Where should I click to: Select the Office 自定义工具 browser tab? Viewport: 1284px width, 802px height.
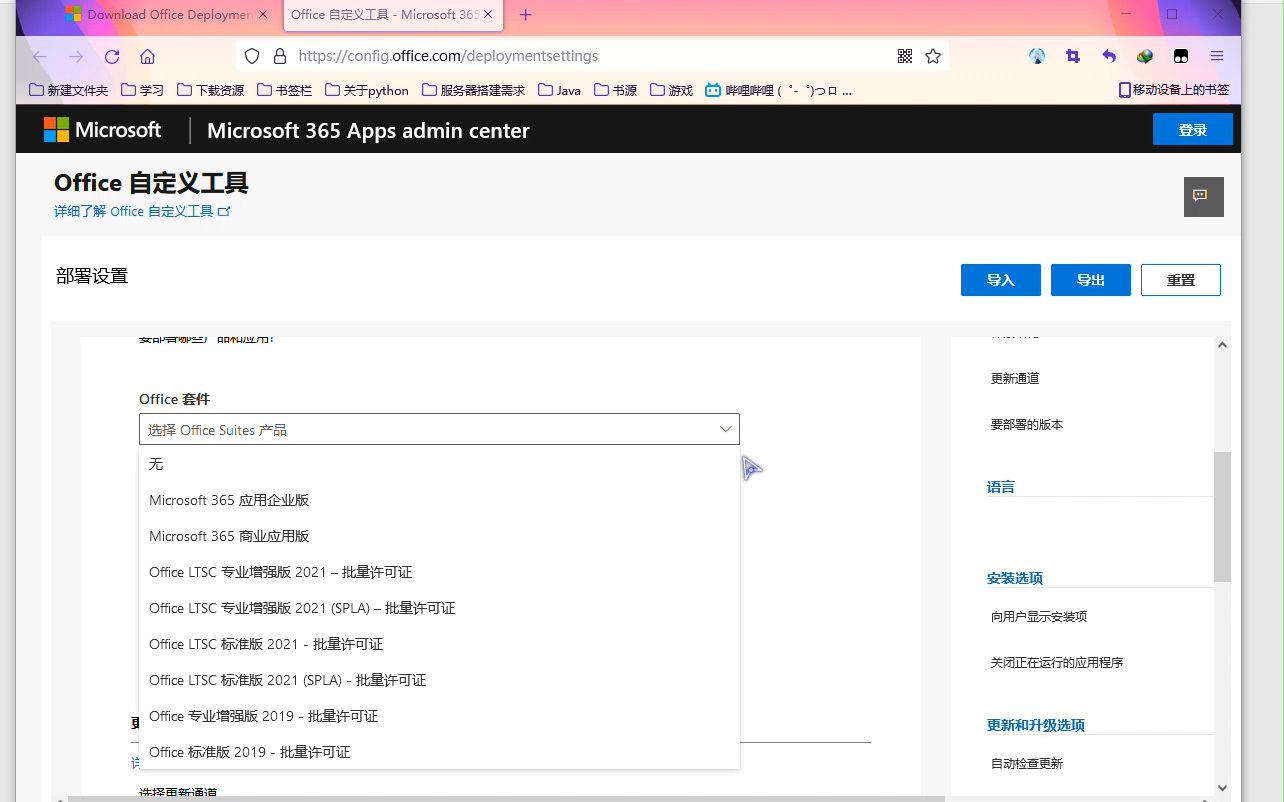[x=392, y=14]
